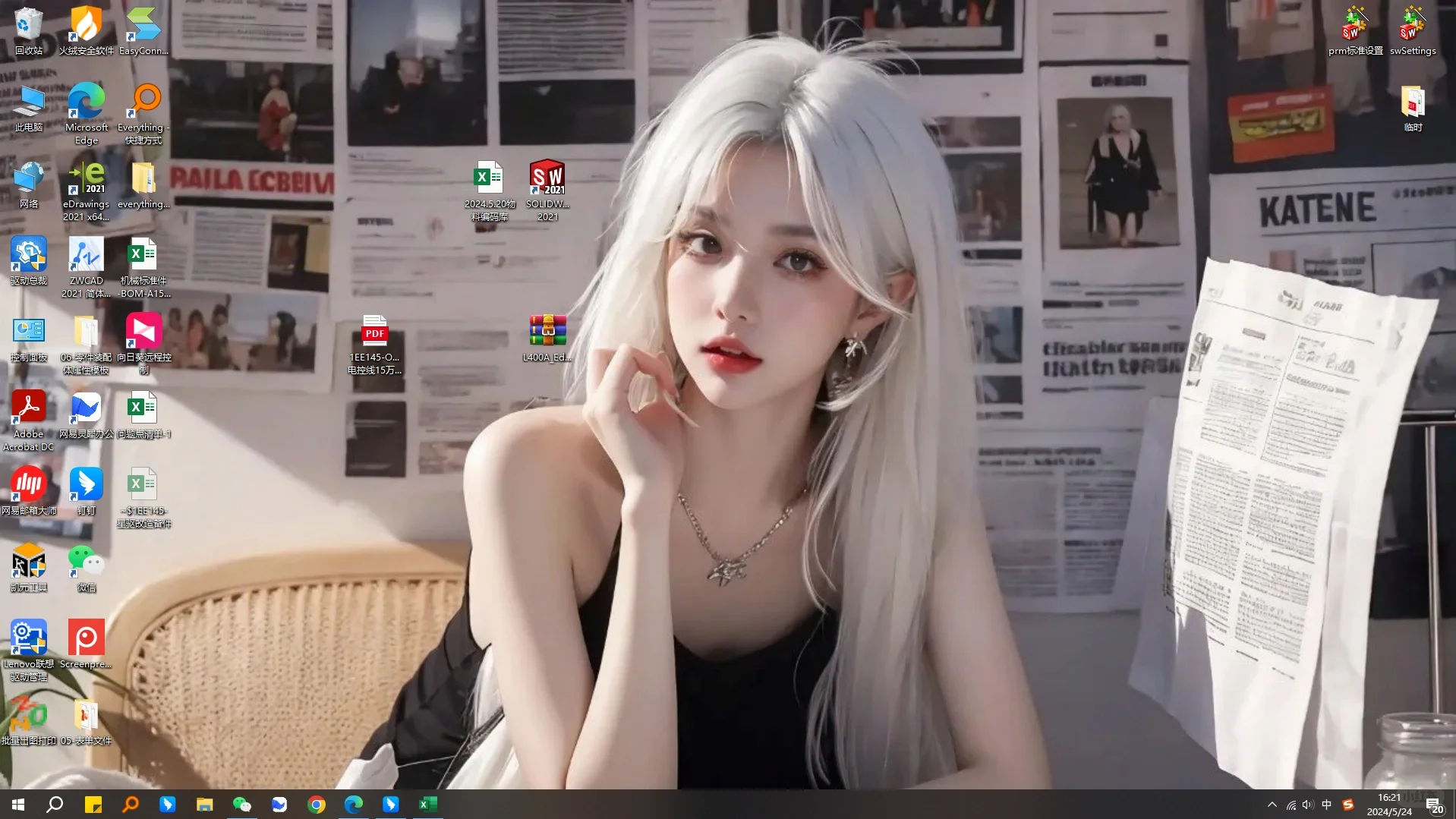The height and width of the screenshot is (819, 1456).
Task: Open 凯元工具 from the desktop
Action: (29, 568)
